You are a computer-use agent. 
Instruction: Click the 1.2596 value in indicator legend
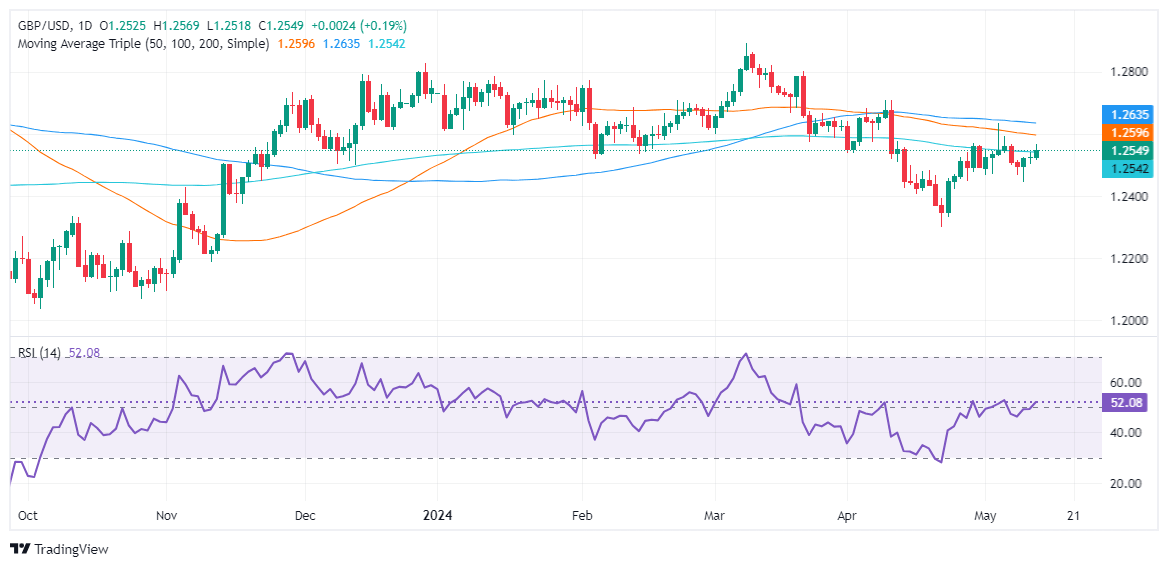point(295,44)
